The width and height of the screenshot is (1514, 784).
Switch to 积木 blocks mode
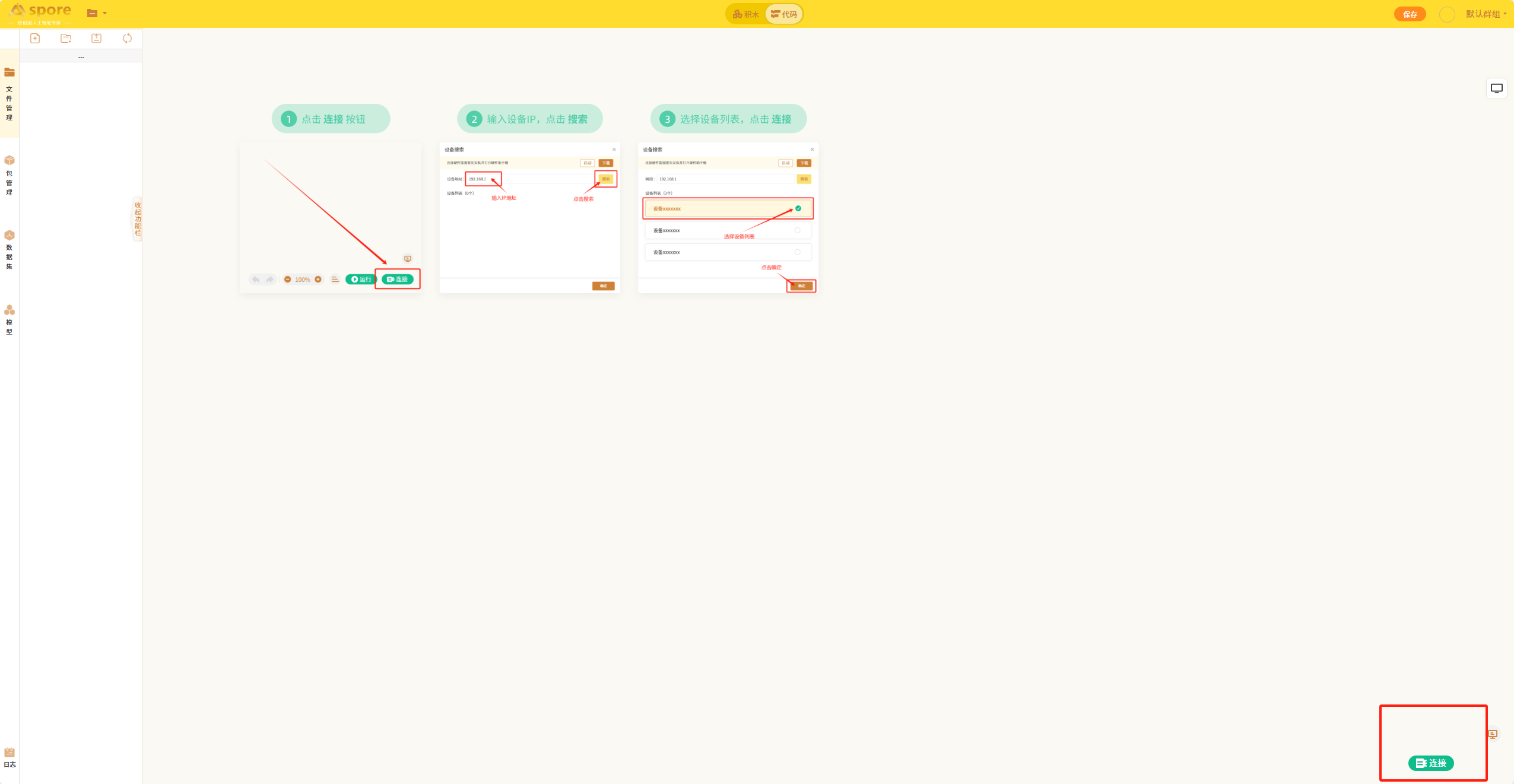point(746,14)
